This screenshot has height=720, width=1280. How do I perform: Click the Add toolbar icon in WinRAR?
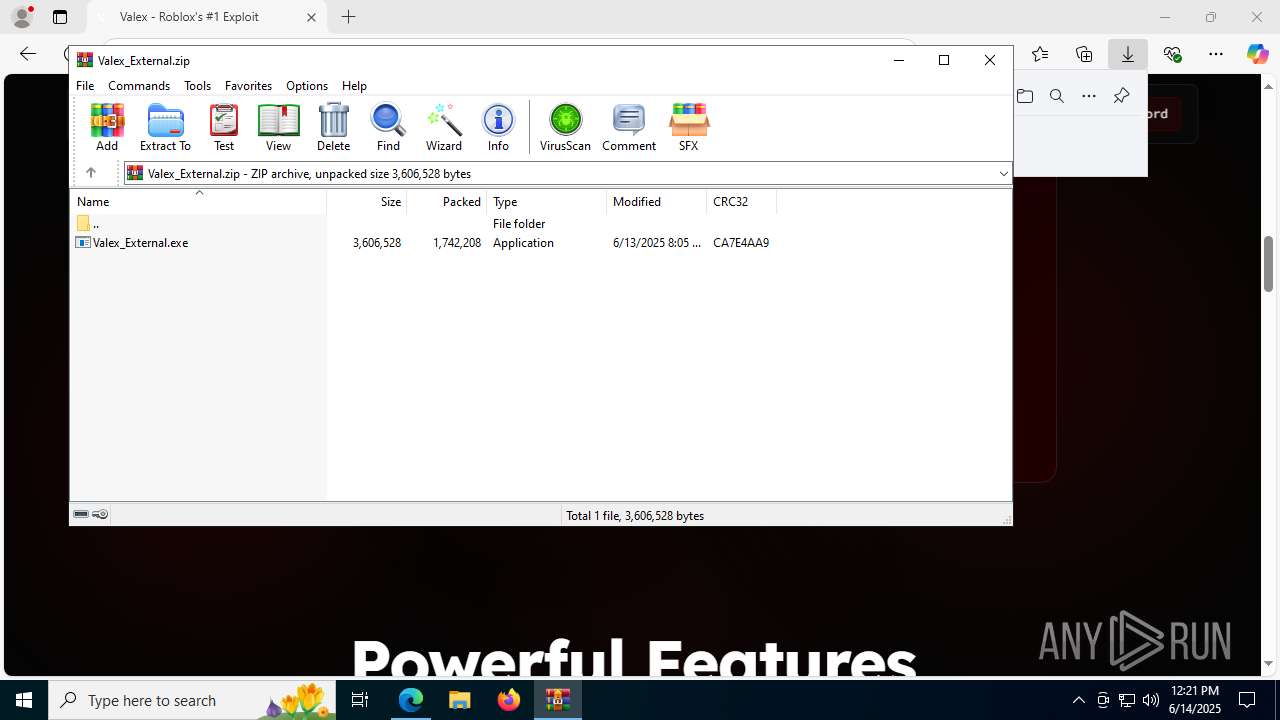point(107,127)
